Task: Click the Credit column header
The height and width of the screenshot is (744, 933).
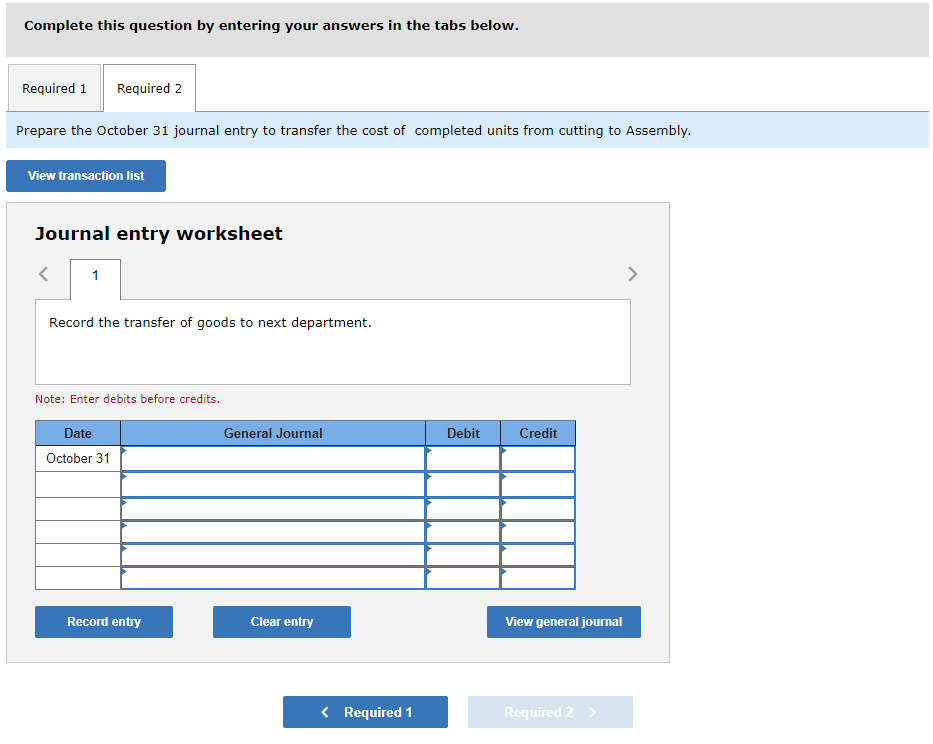Action: tap(538, 433)
